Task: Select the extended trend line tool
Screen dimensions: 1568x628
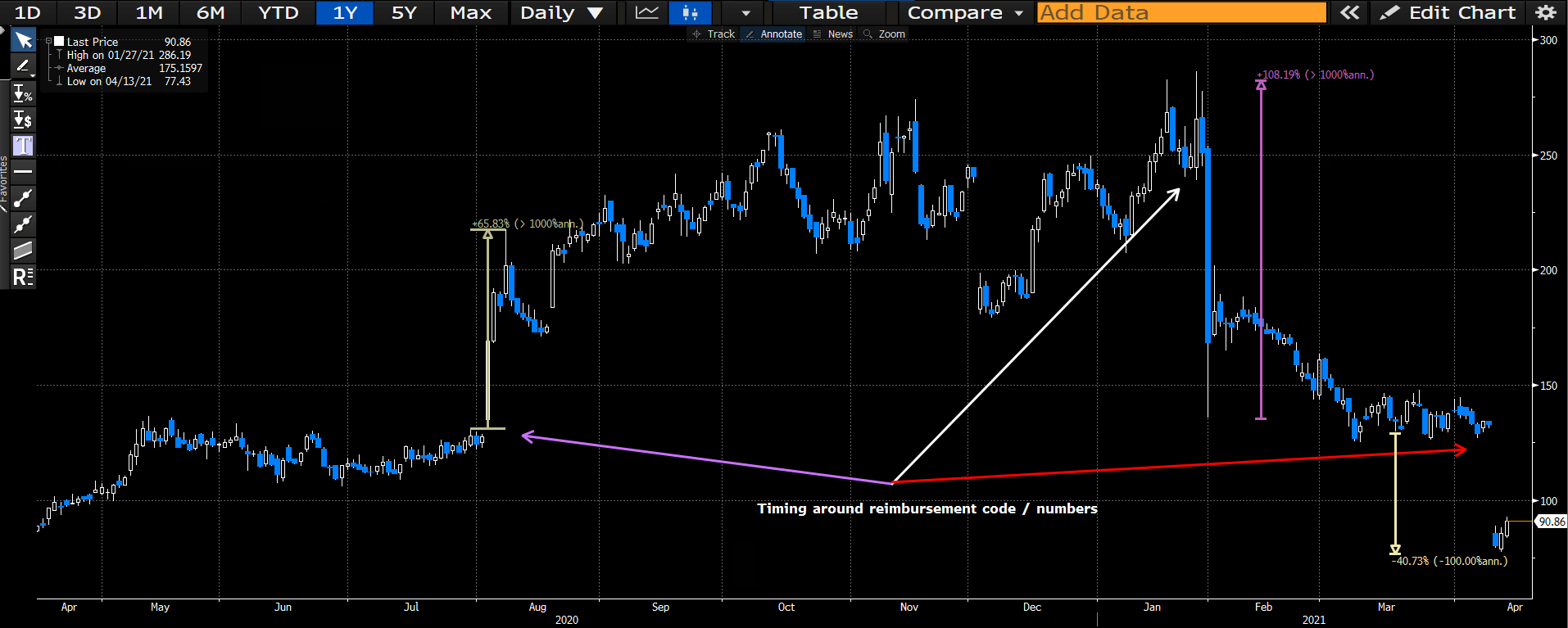Action: 23,224
